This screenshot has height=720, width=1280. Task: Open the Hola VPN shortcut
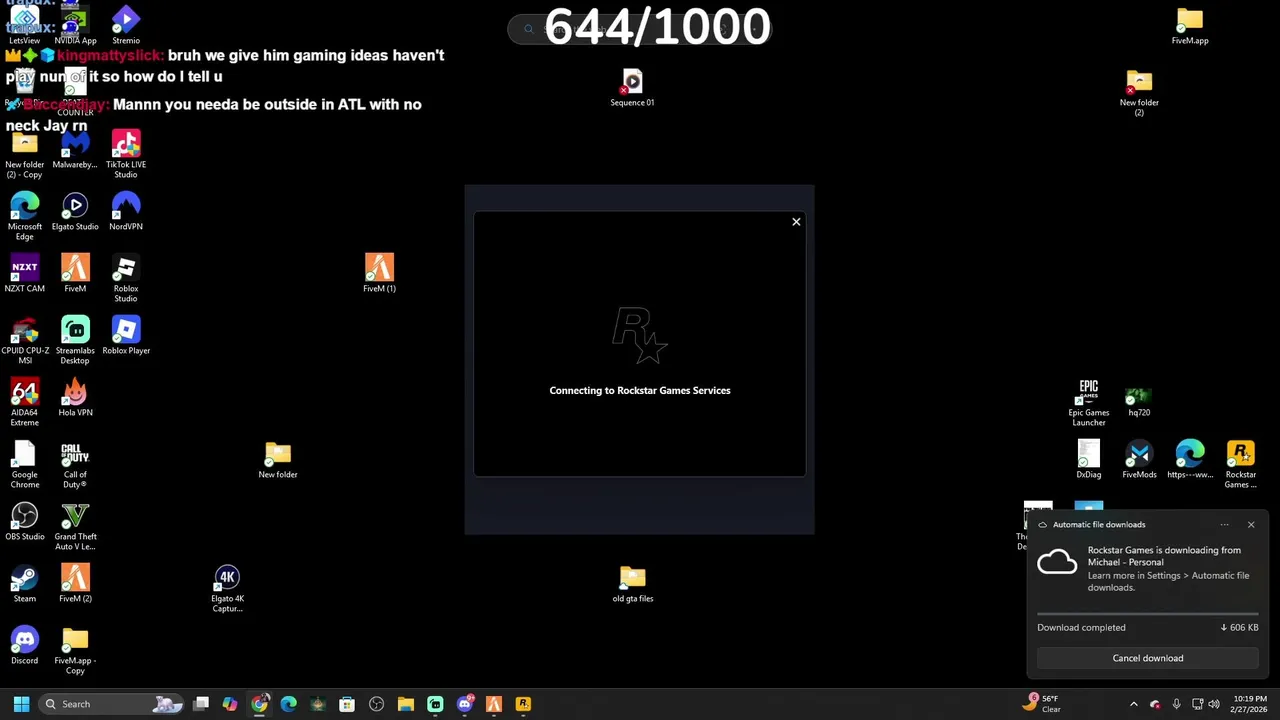click(75, 398)
